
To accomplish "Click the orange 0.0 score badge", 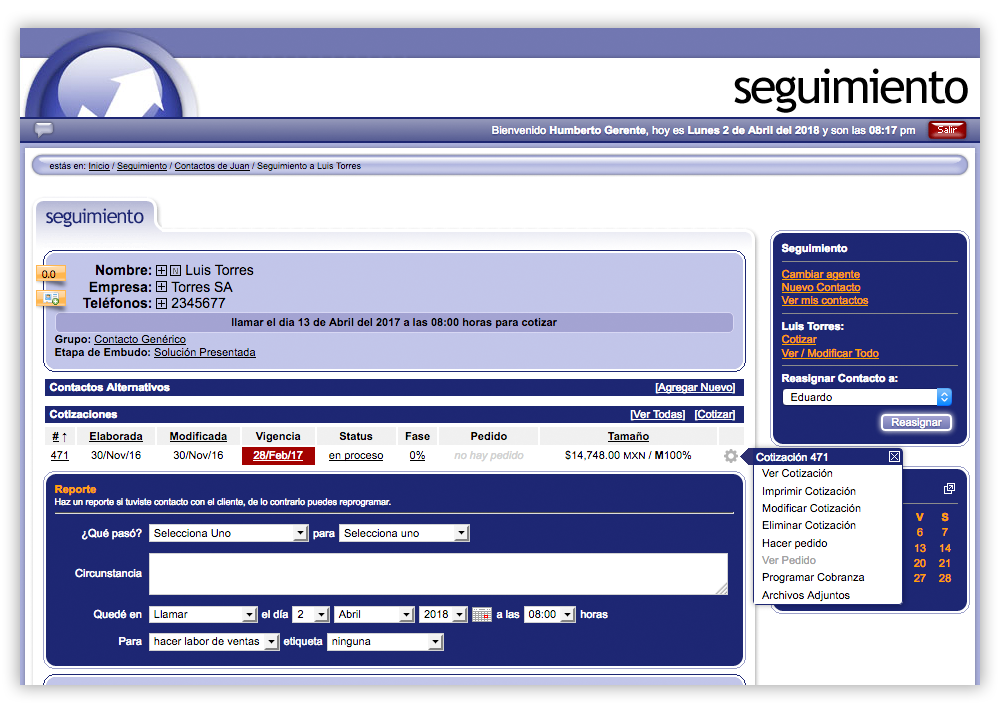I will pos(49,274).
